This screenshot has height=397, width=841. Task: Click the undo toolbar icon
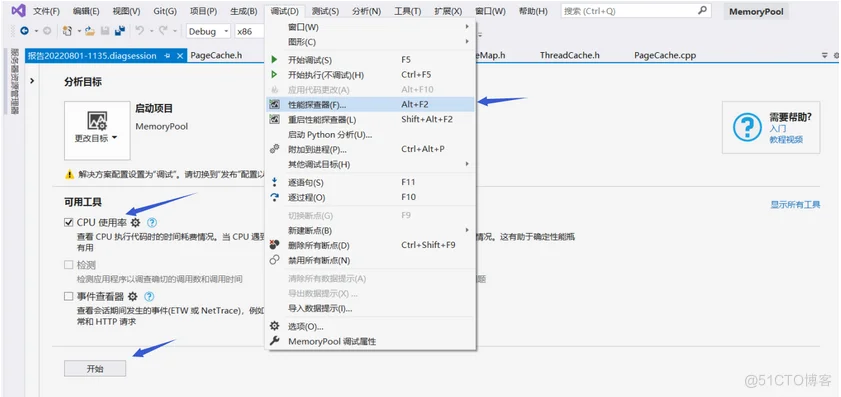point(139,31)
